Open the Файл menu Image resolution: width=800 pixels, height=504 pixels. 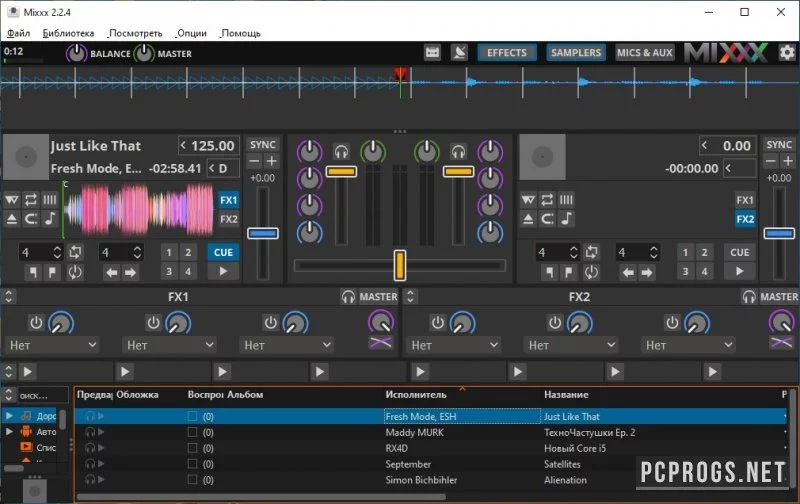coord(18,33)
